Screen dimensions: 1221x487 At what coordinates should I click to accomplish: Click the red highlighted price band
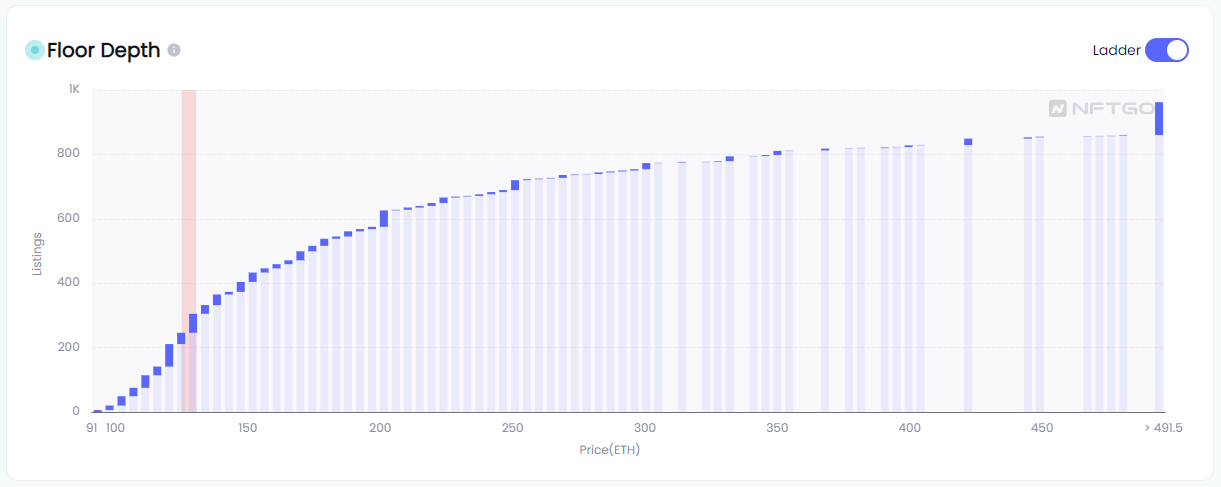[x=188, y=250]
